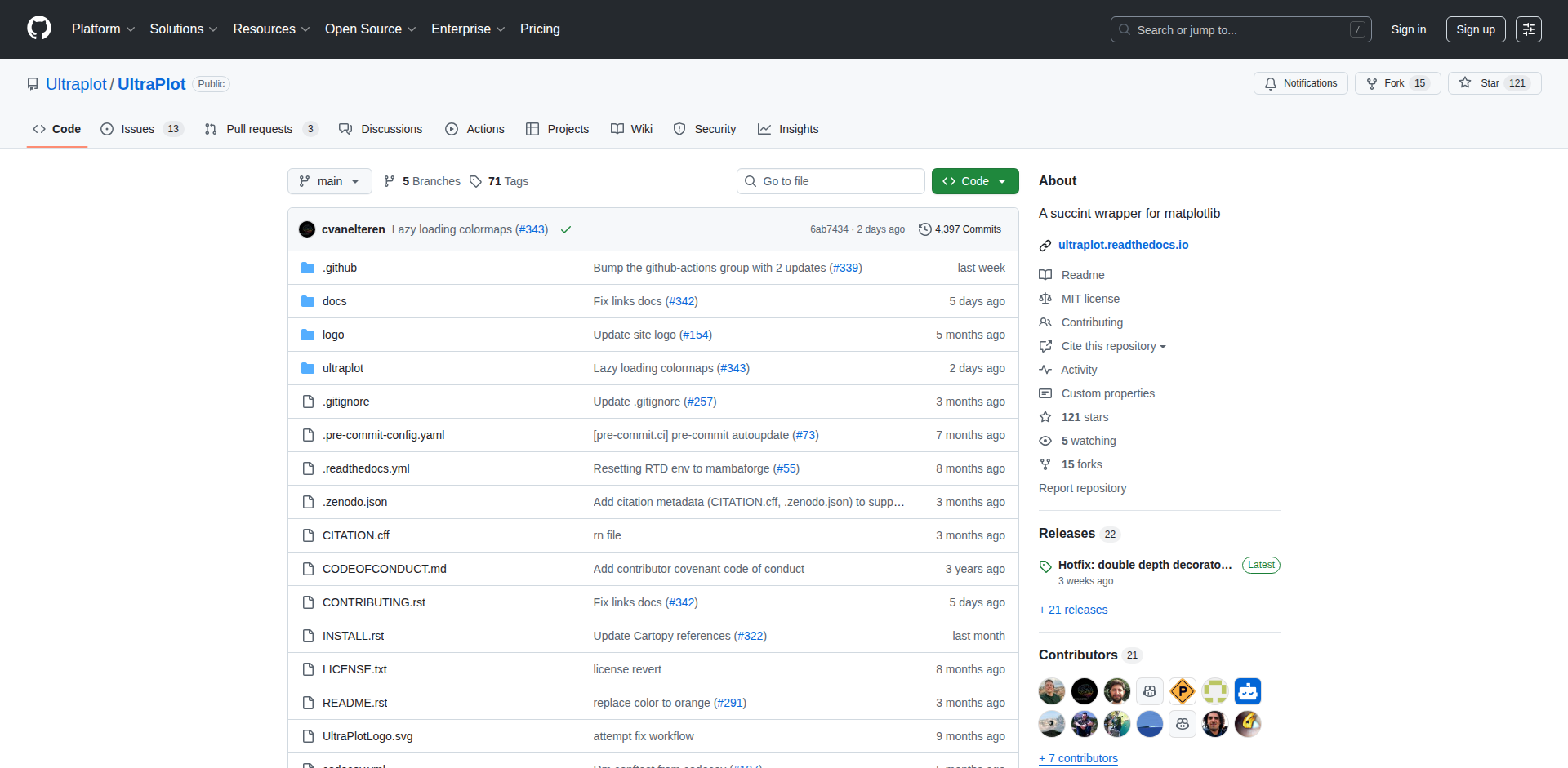Click the MIT license scale icon

point(1045,299)
